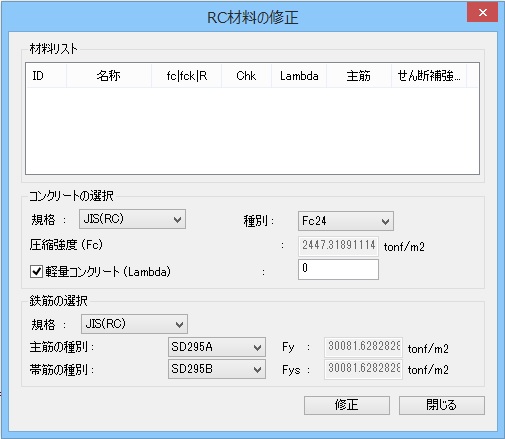Select the 主筋 column header
This screenshot has width=505, height=439.
[359, 76]
